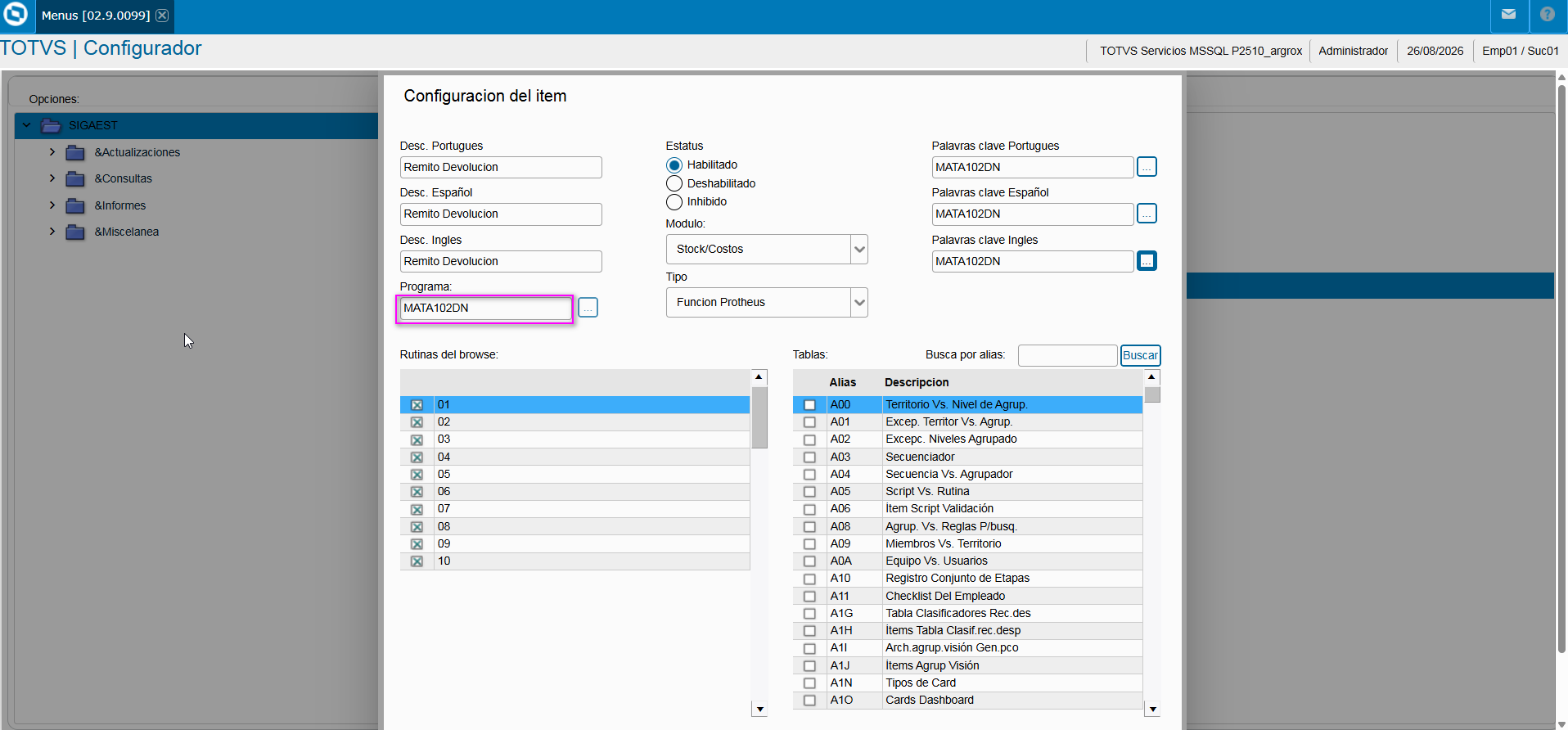The height and width of the screenshot is (730, 1568).
Task: Click the Palavras clave Portugues field
Action: (1033, 167)
